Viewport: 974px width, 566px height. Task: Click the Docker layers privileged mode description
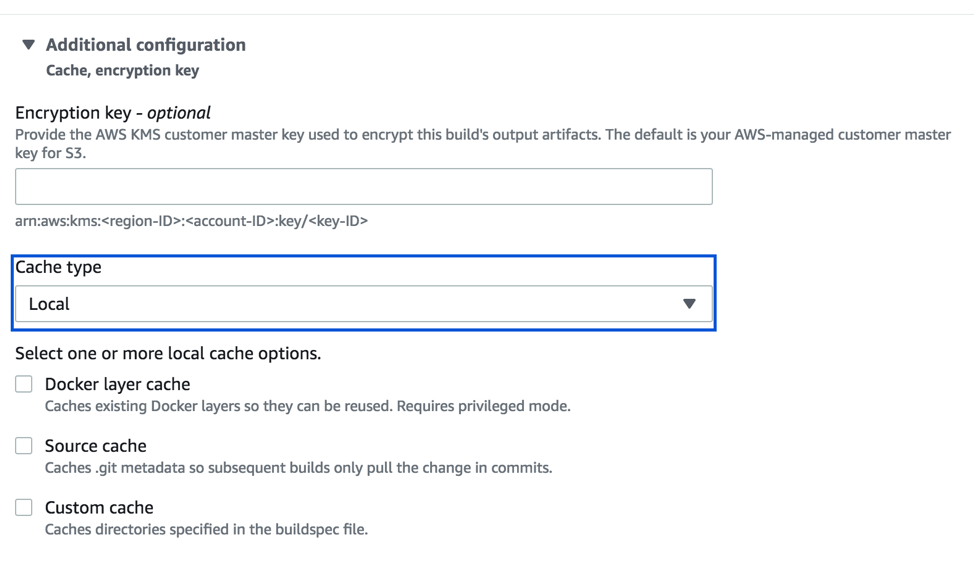(307, 407)
